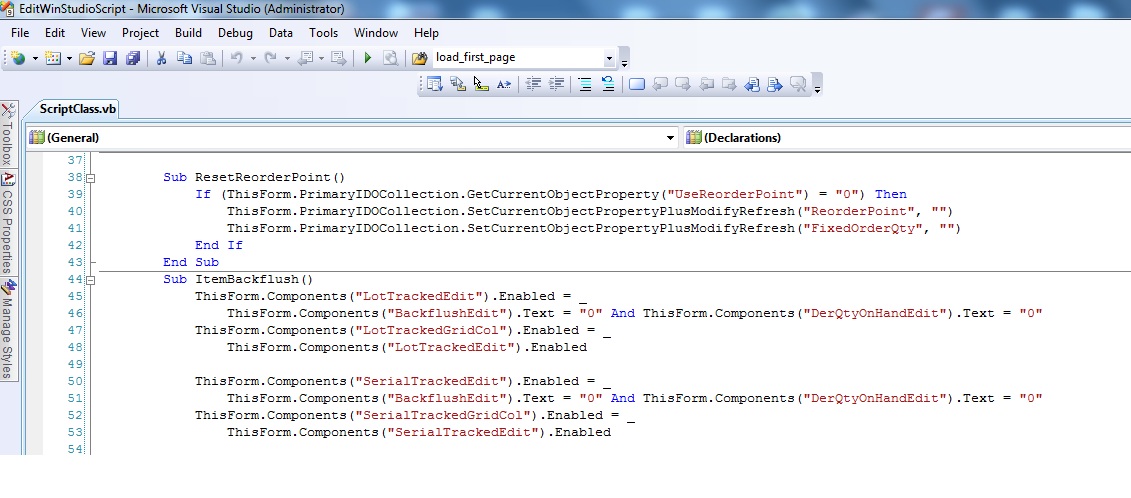Go to the next bookmark icon

[x=682, y=84]
